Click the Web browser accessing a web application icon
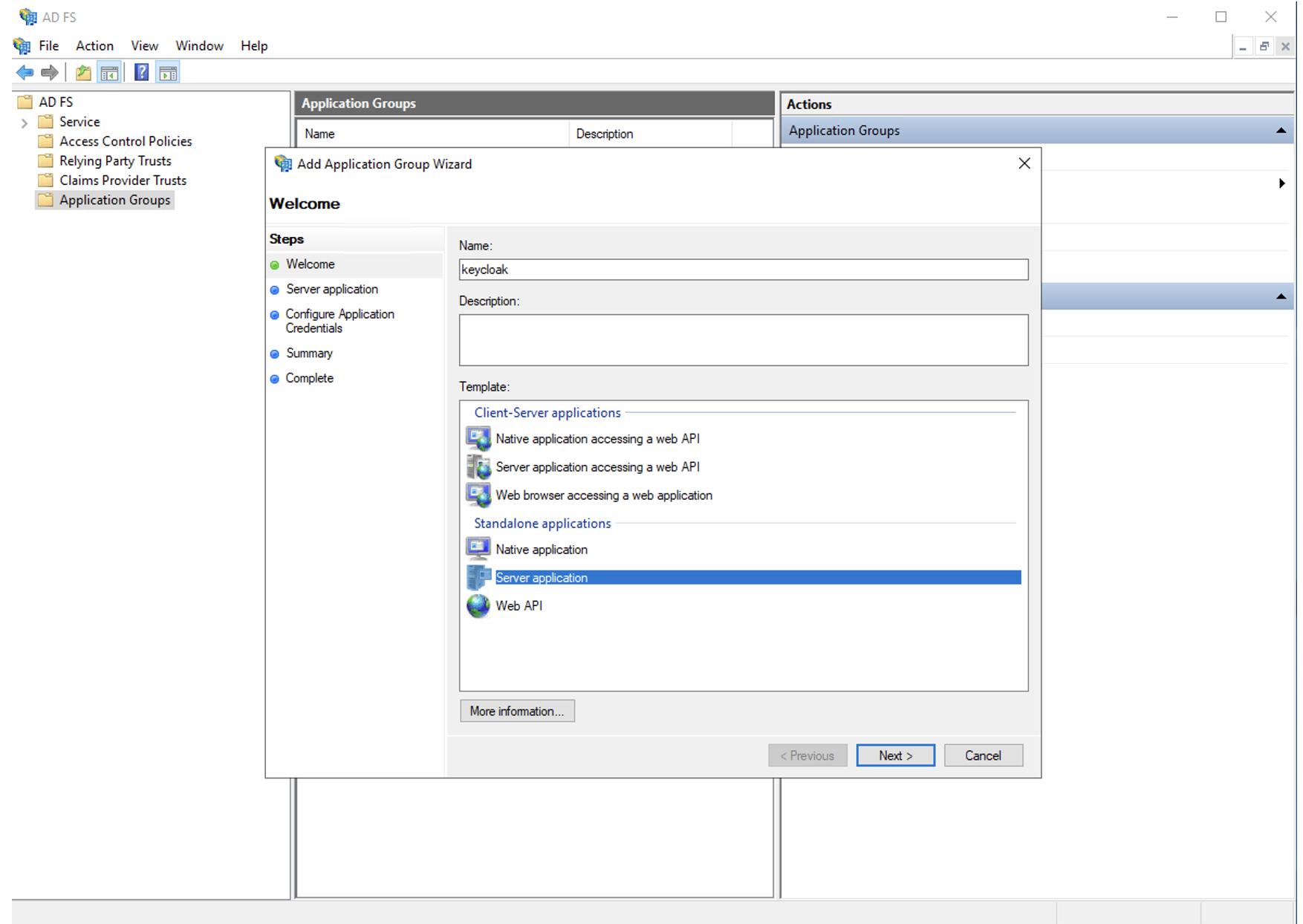This screenshot has width=1303, height=924. click(x=478, y=495)
